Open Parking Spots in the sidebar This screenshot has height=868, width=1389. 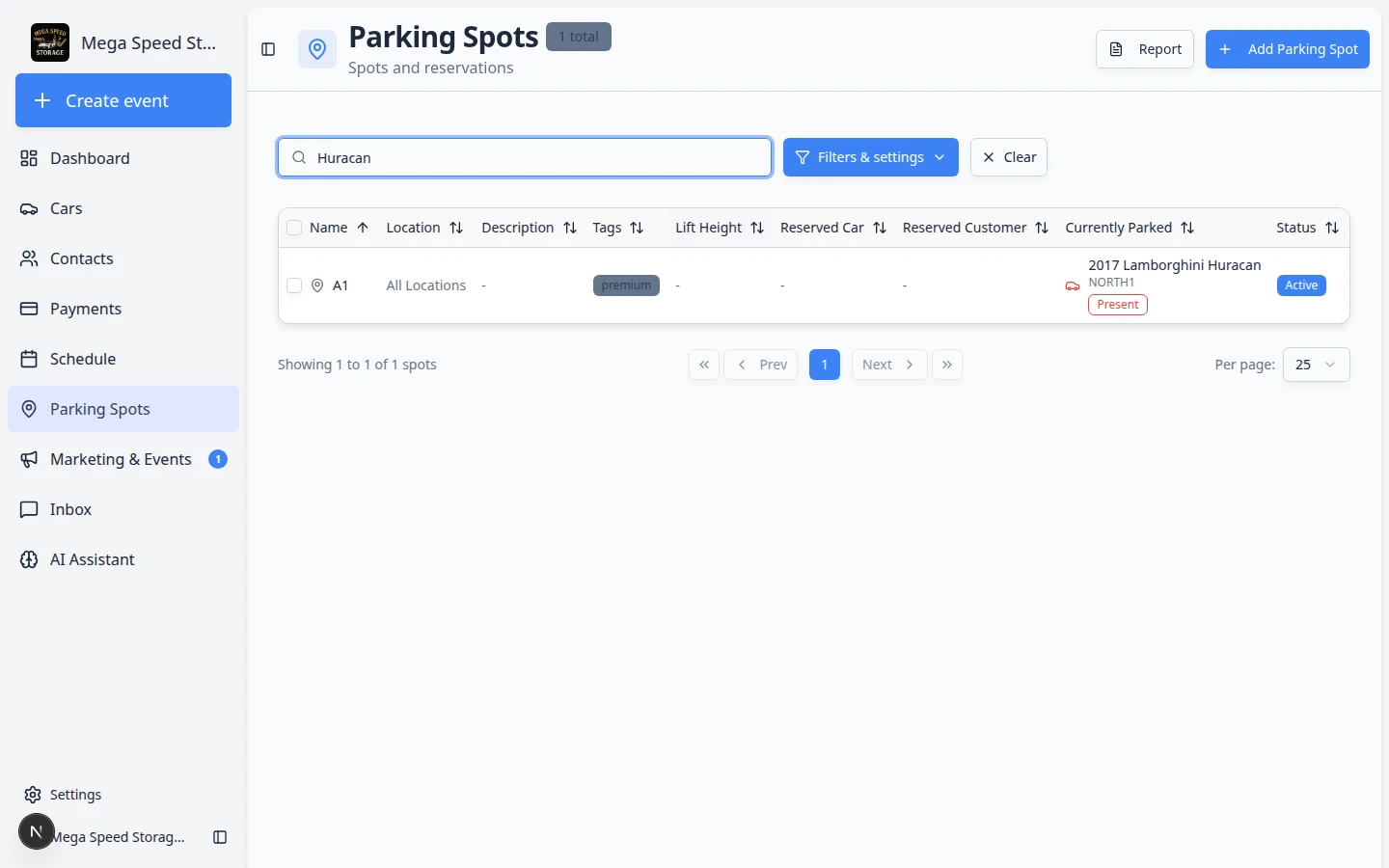pos(123,409)
